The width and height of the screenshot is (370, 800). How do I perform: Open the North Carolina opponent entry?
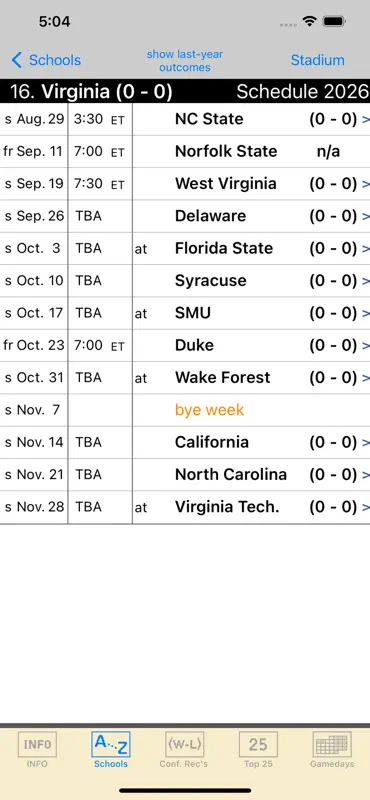tap(231, 474)
